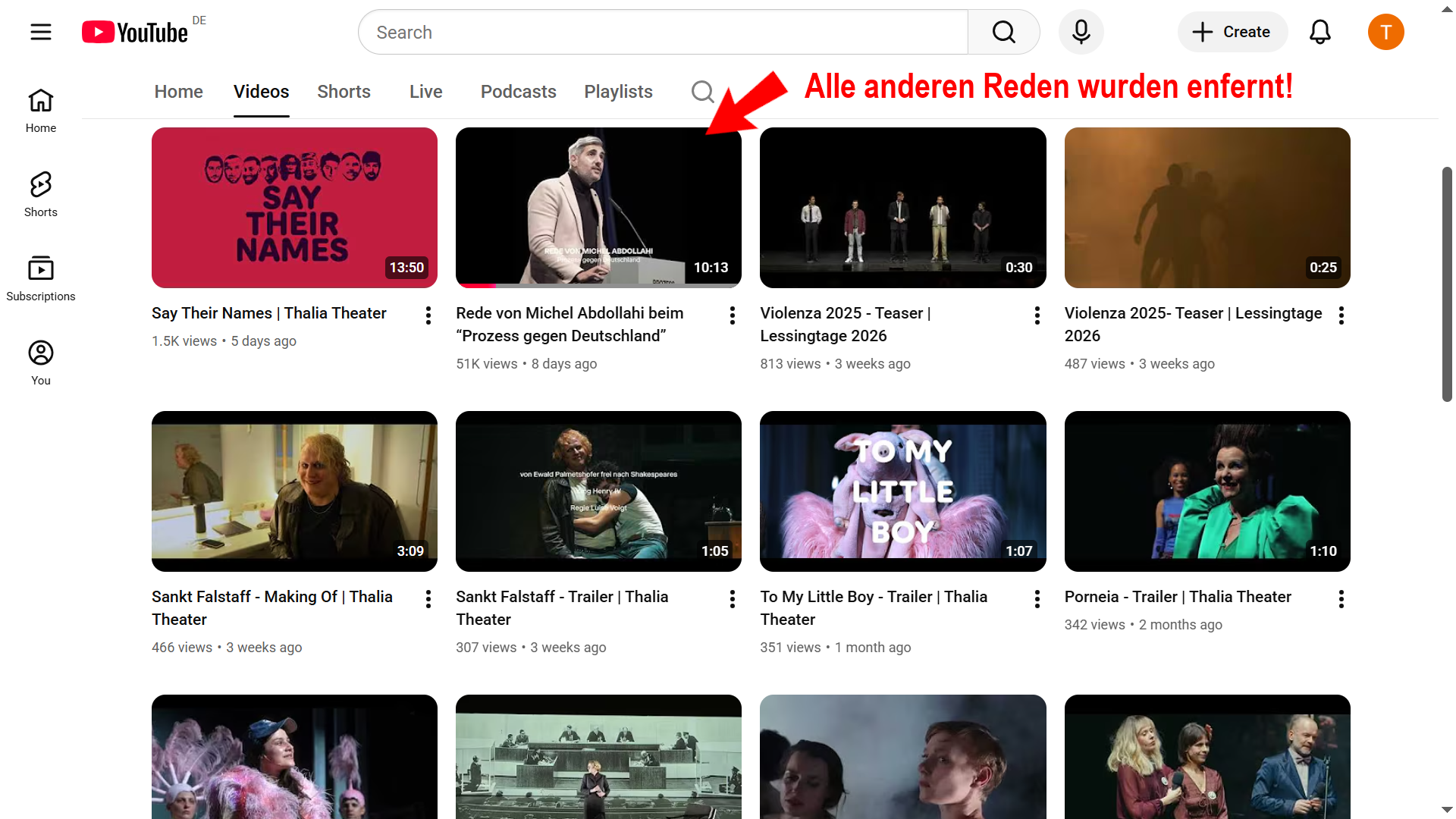Open the orange T account avatar menu

tap(1385, 32)
